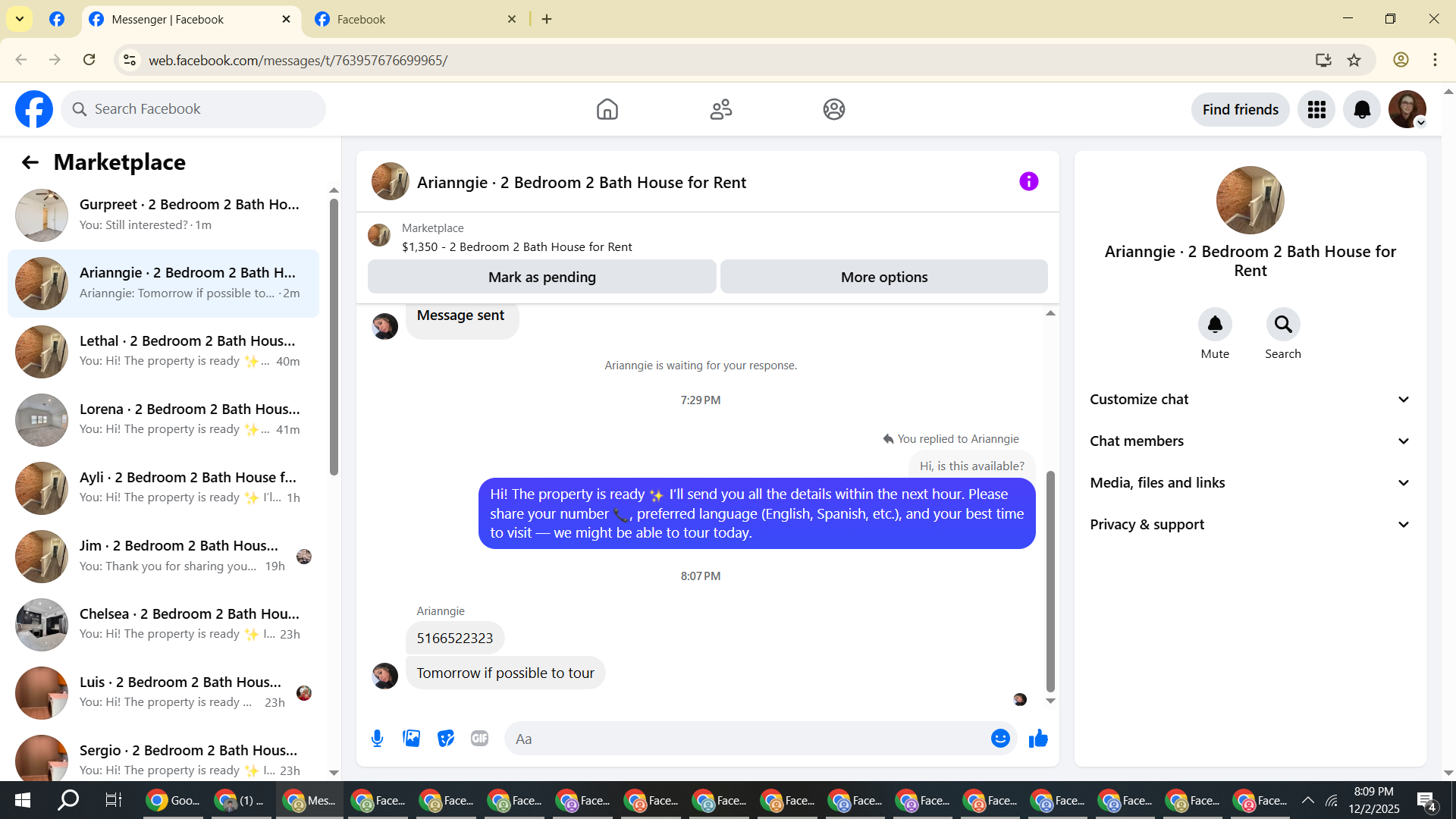Image resolution: width=1456 pixels, height=819 pixels.
Task: Open the emoji picker in message box
Action: tap(1000, 739)
